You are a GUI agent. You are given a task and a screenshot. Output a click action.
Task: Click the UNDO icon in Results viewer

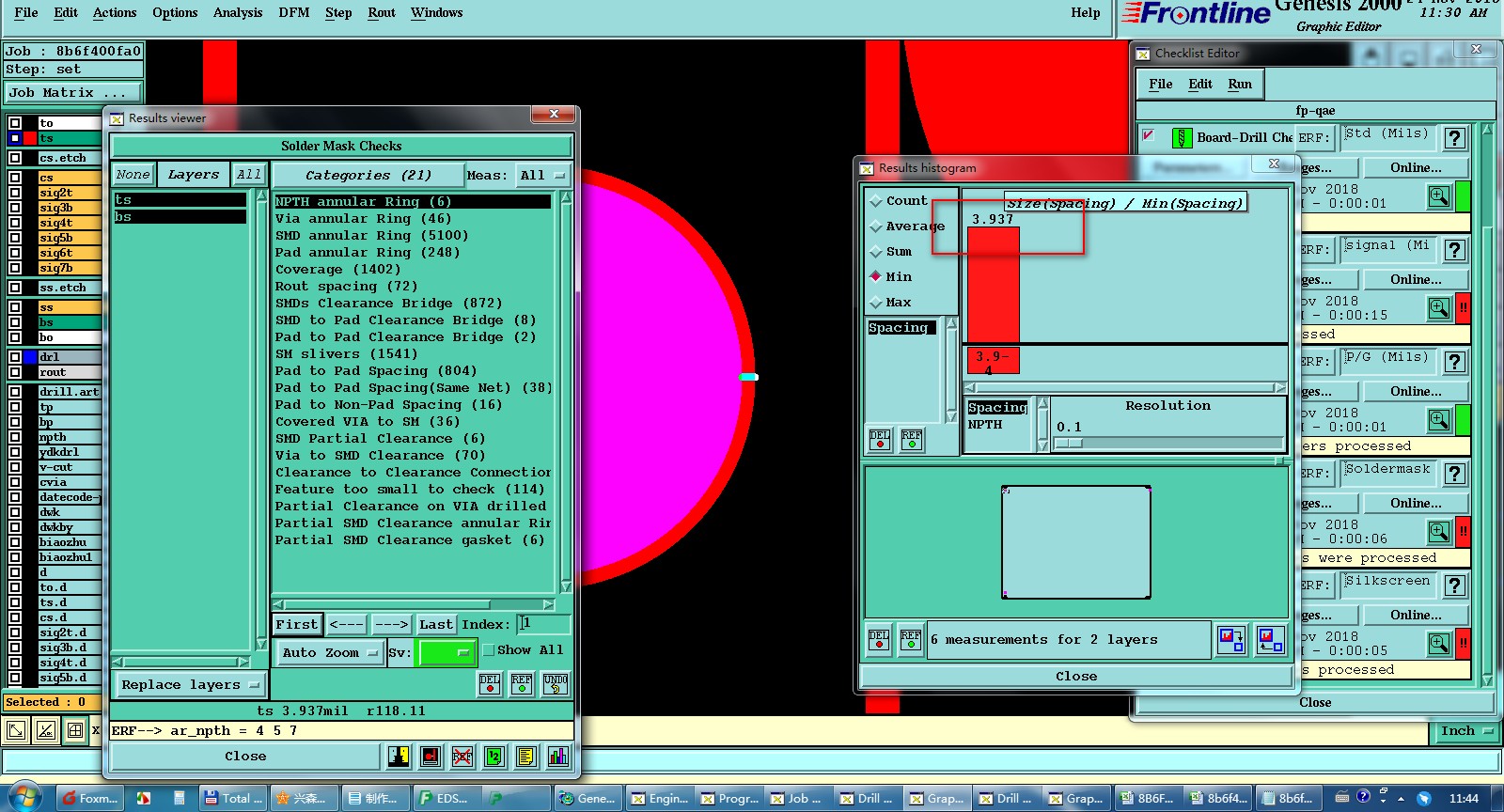tap(556, 684)
